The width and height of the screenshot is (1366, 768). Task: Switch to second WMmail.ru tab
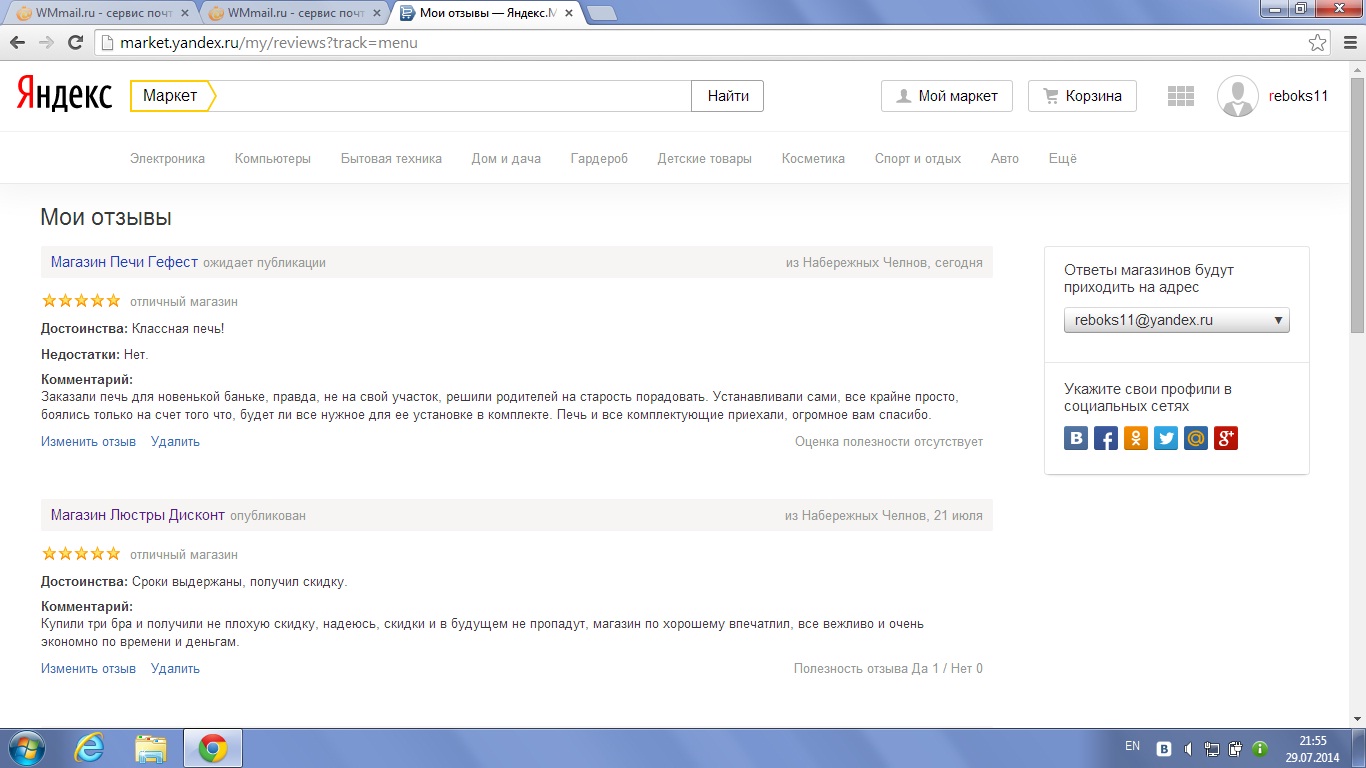click(293, 13)
